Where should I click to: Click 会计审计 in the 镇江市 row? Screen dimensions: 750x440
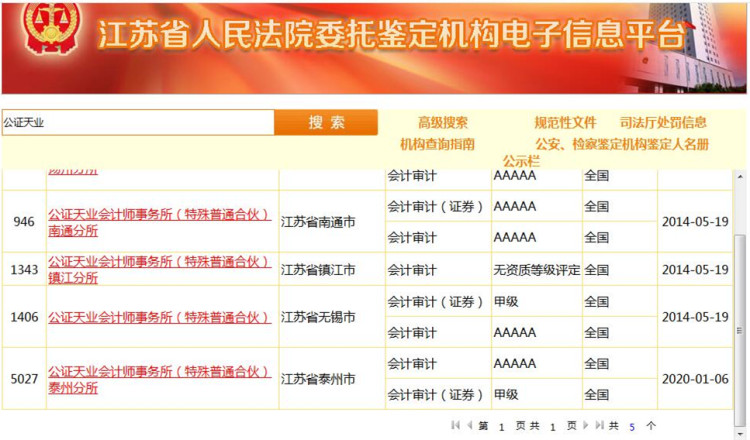click(412, 270)
